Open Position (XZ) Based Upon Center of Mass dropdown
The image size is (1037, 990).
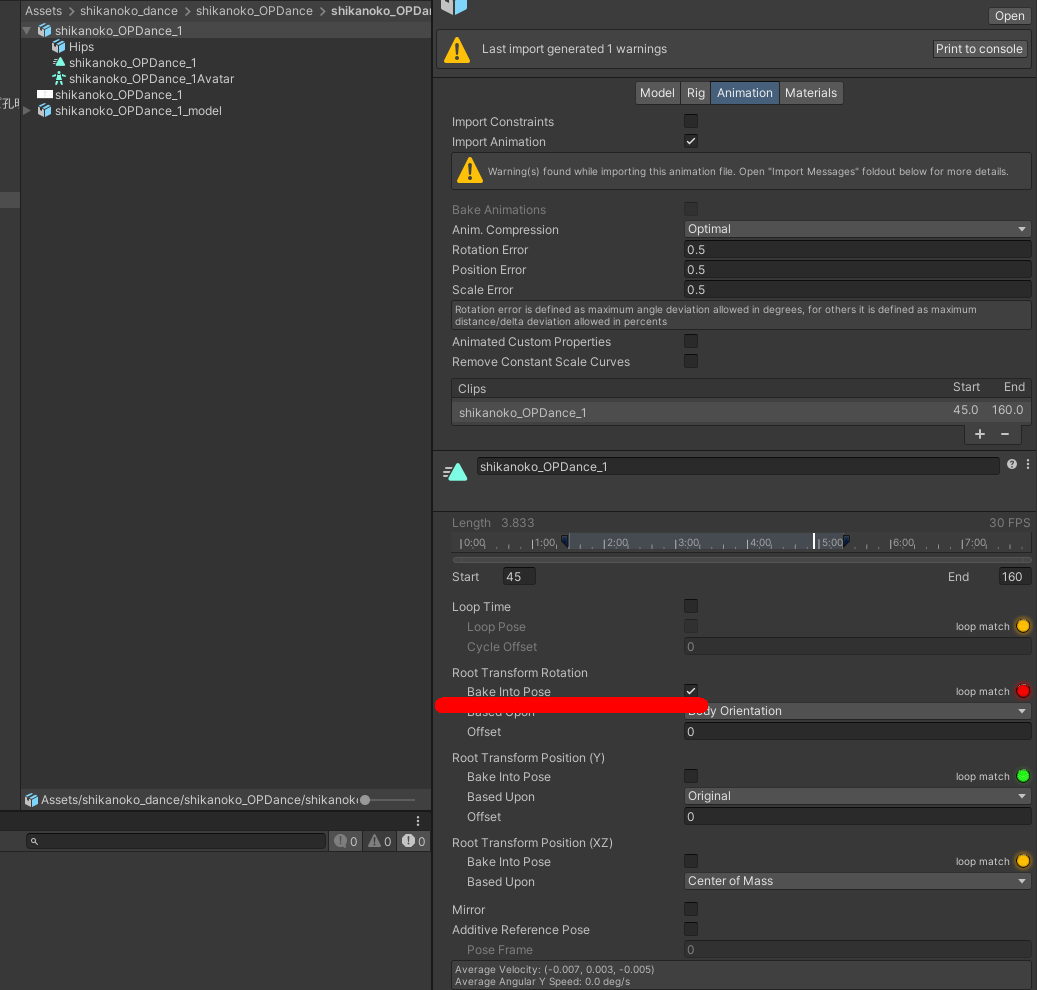pyautogui.click(x=857, y=881)
